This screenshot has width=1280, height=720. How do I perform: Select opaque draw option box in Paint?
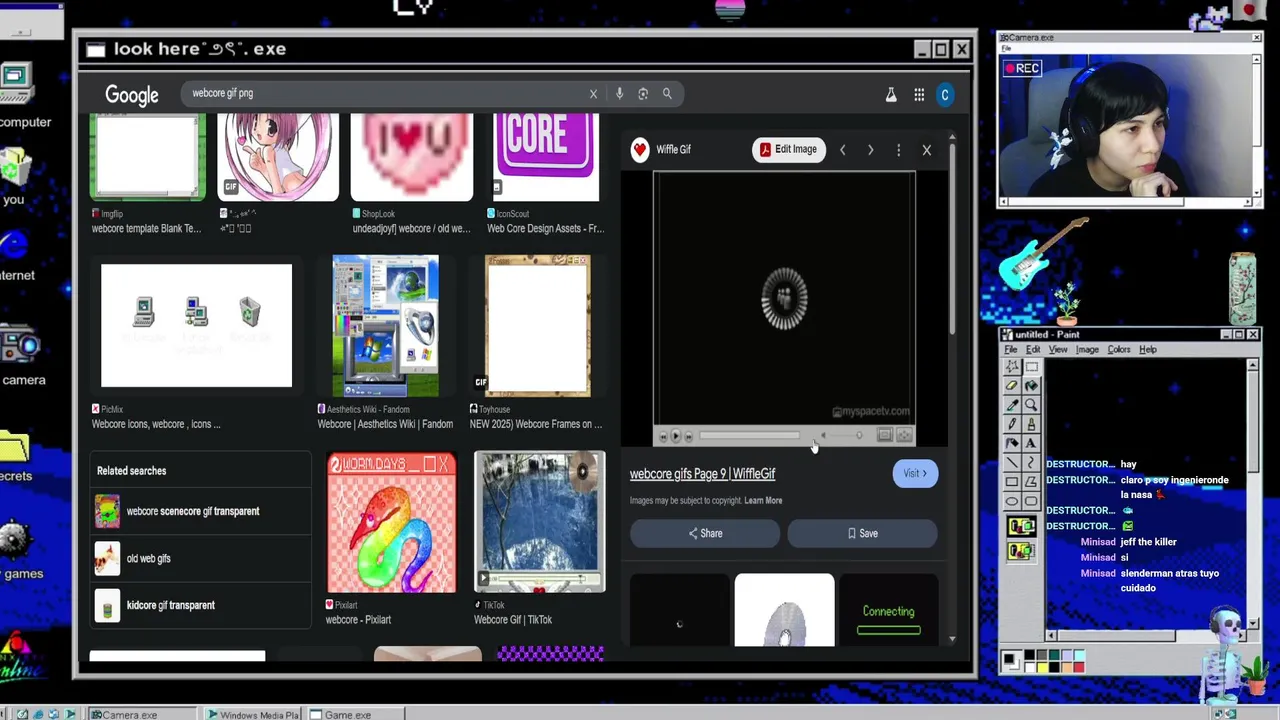[x=1021, y=527]
